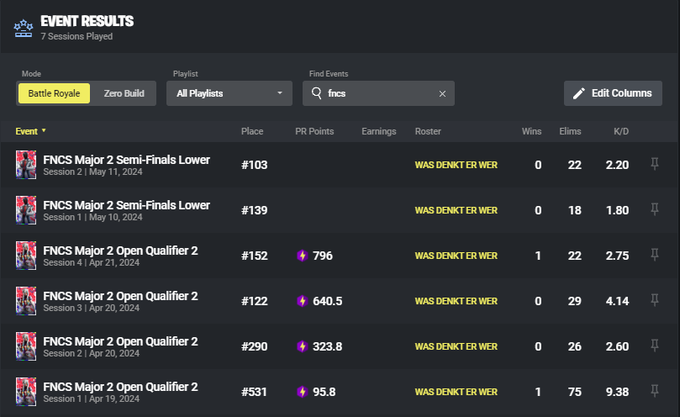Switch to Zero Build mode
Image resolution: width=680 pixels, height=417 pixels.
click(124, 93)
